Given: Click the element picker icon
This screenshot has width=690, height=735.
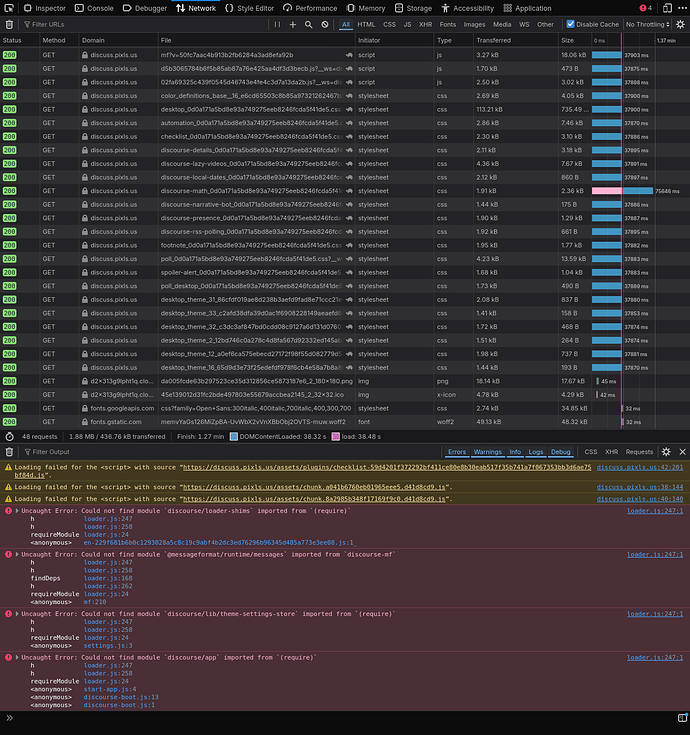Looking at the screenshot, I should [x=10, y=8].
